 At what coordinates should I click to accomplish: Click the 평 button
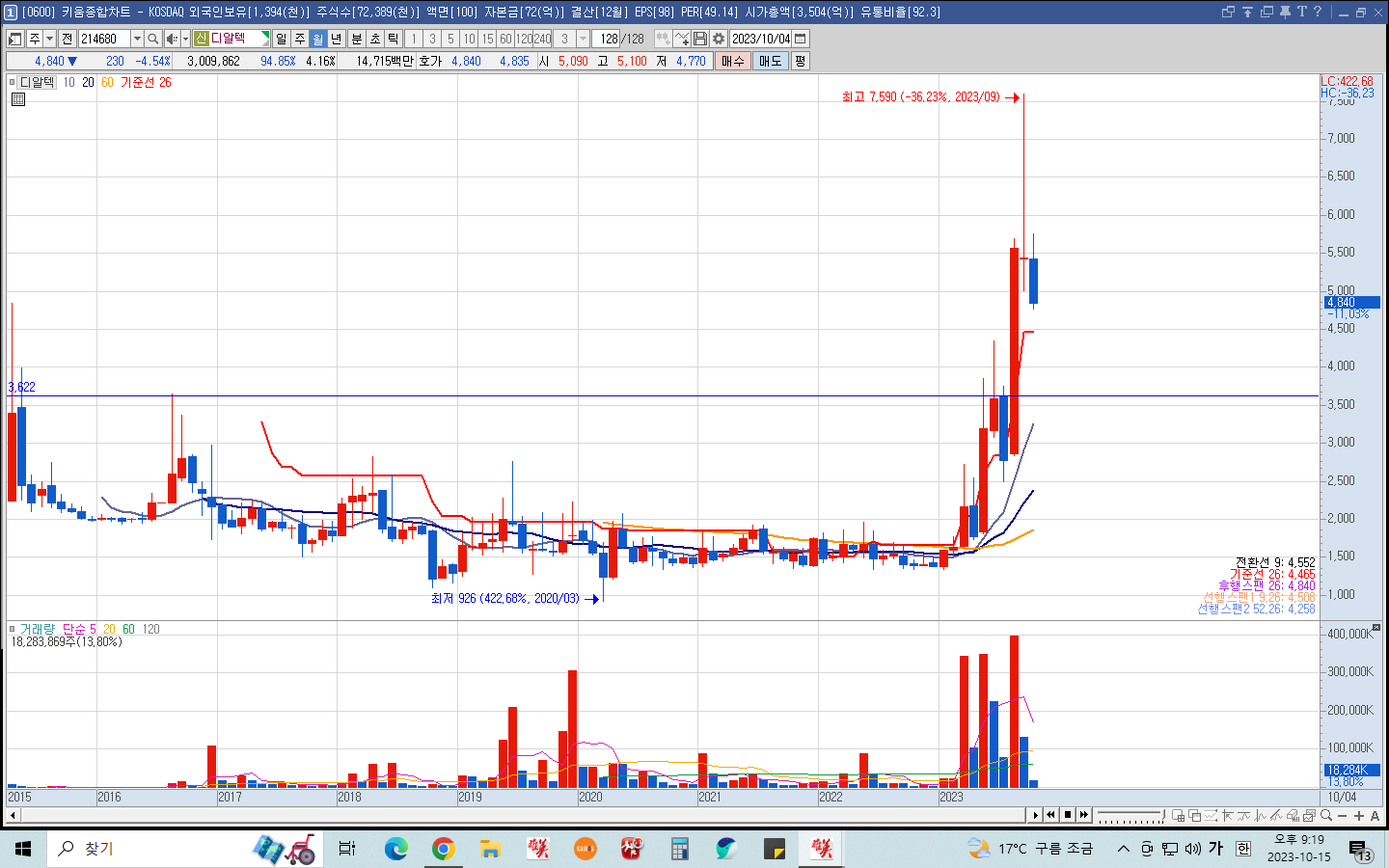800,61
